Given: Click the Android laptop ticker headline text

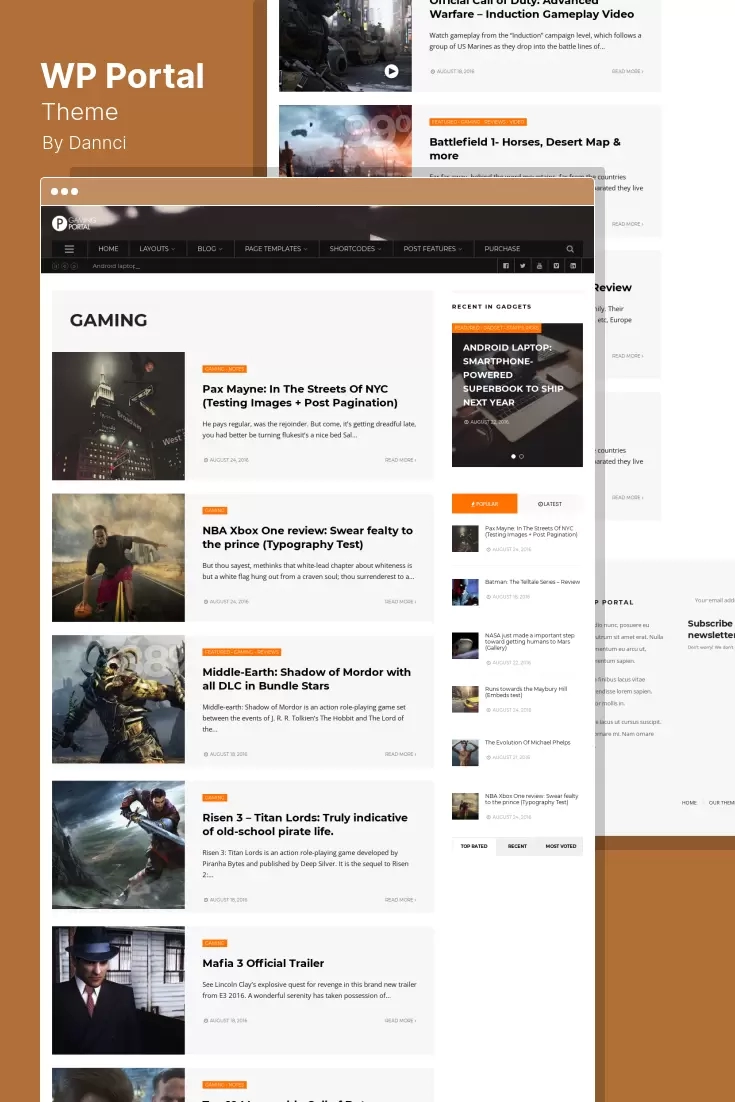Looking at the screenshot, I should pyautogui.click(x=116, y=266).
